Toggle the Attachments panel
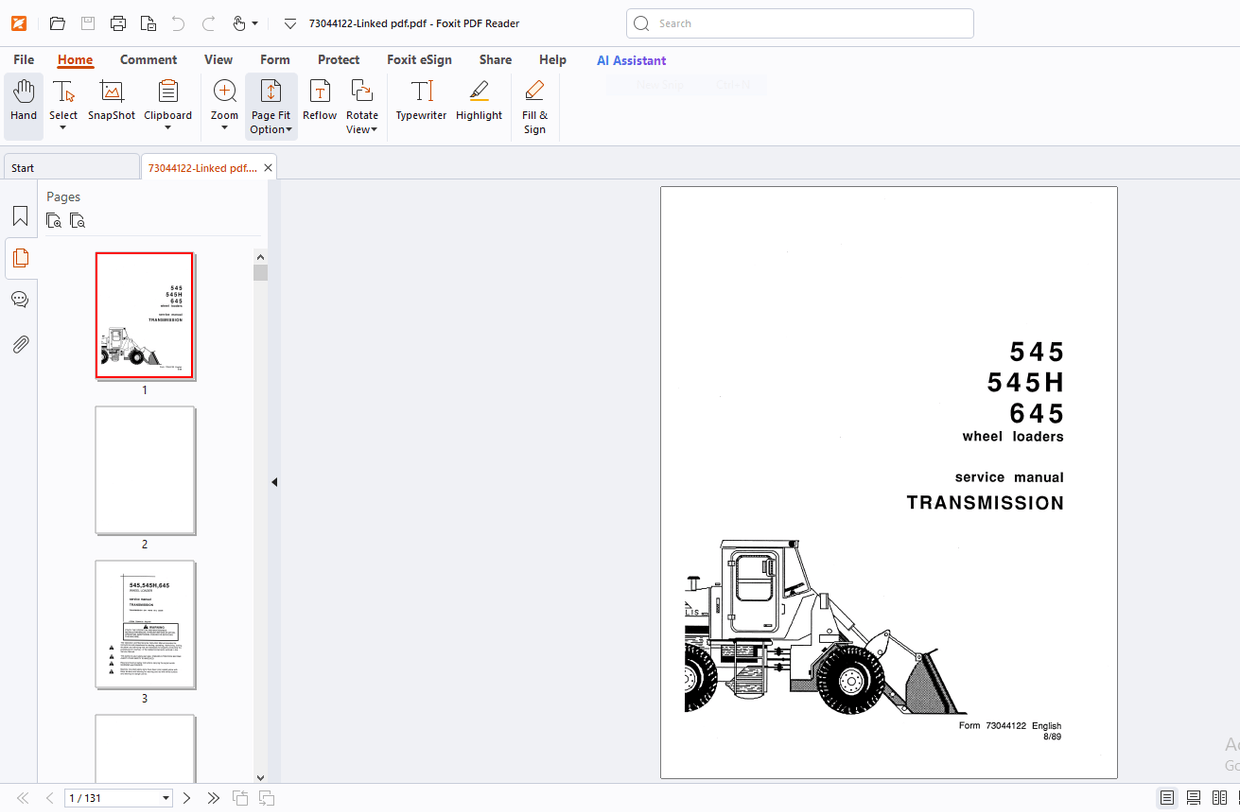 tap(20, 343)
